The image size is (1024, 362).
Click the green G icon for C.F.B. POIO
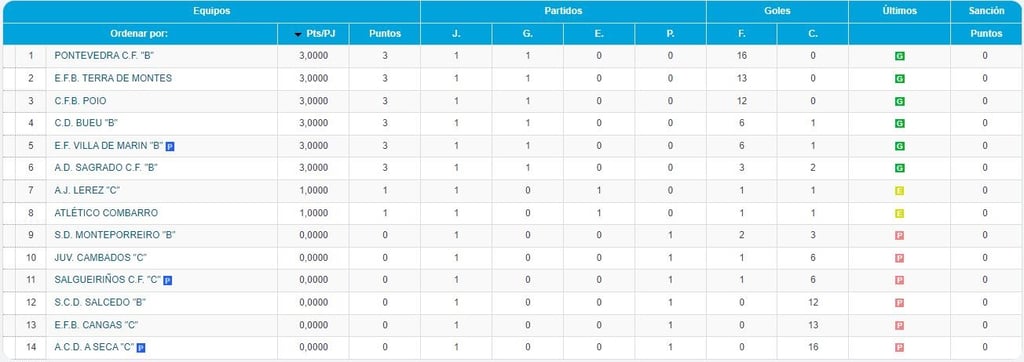899,101
